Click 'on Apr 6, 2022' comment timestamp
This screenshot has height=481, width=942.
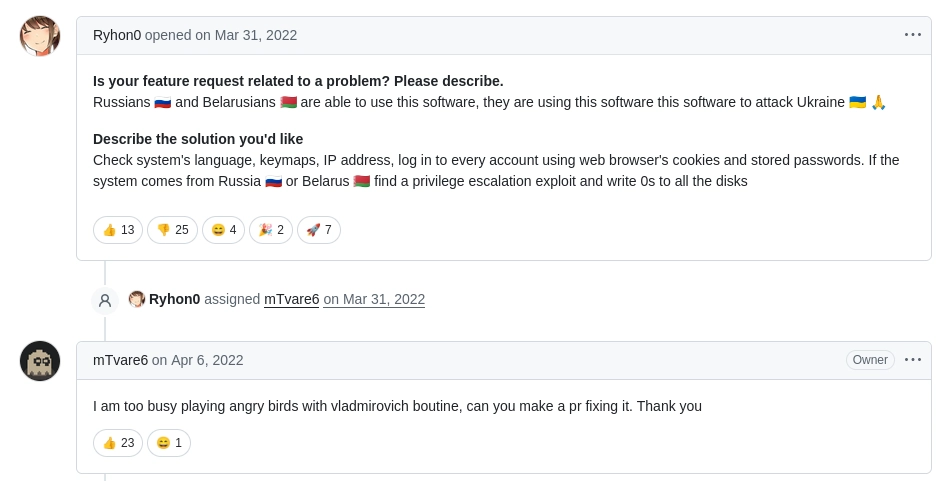click(x=198, y=360)
